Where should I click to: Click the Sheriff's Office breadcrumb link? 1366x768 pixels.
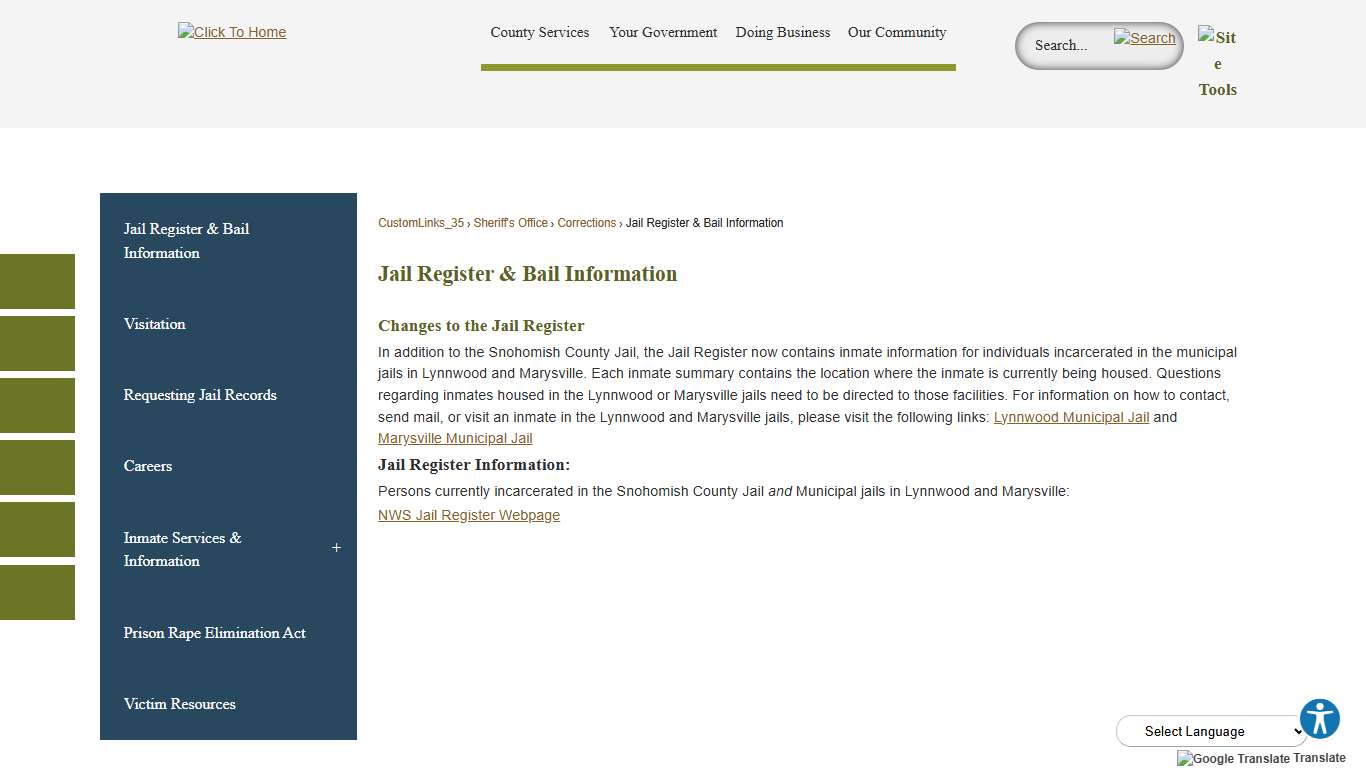pyautogui.click(x=510, y=222)
